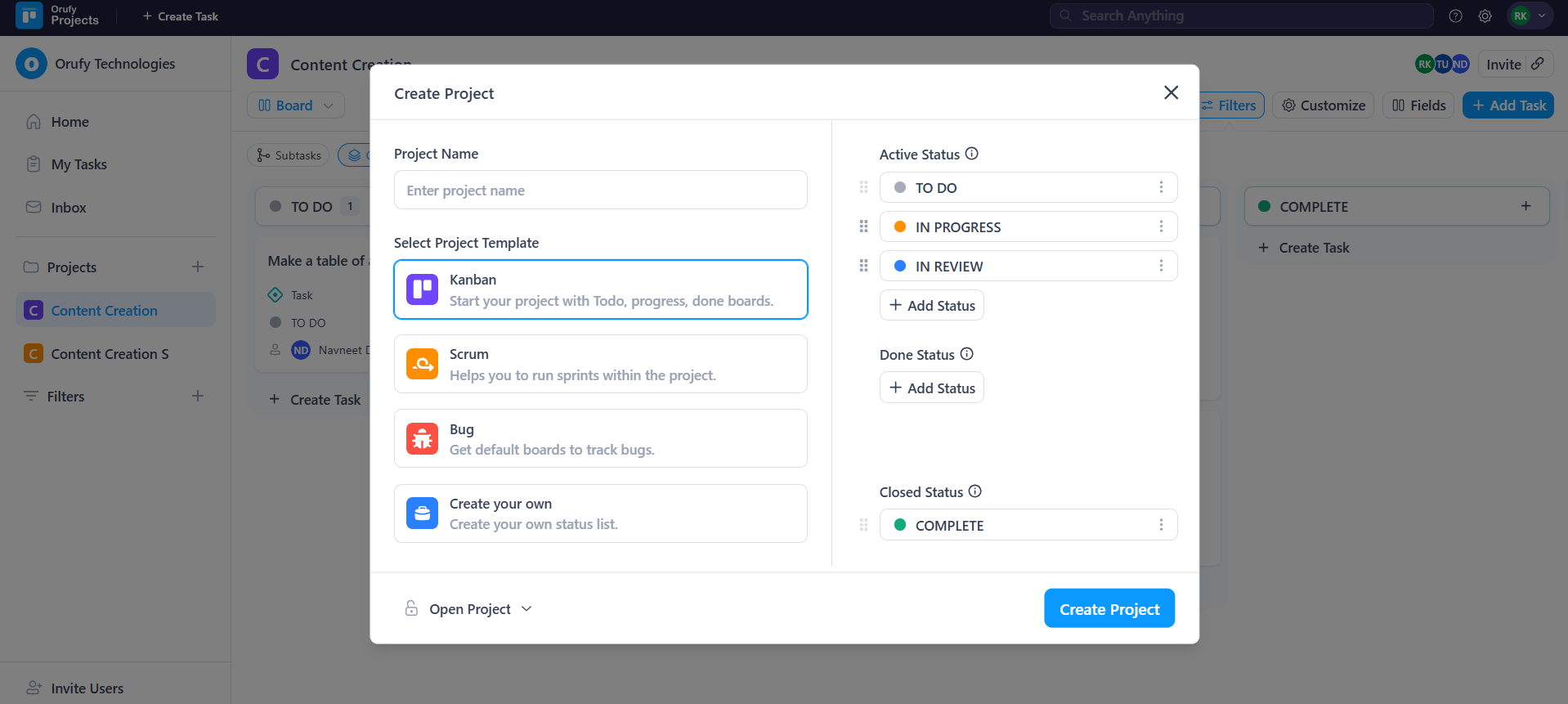This screenshot has height=704, width=1568.
Task: Click the Closed Status info icon
Action: 974,491
